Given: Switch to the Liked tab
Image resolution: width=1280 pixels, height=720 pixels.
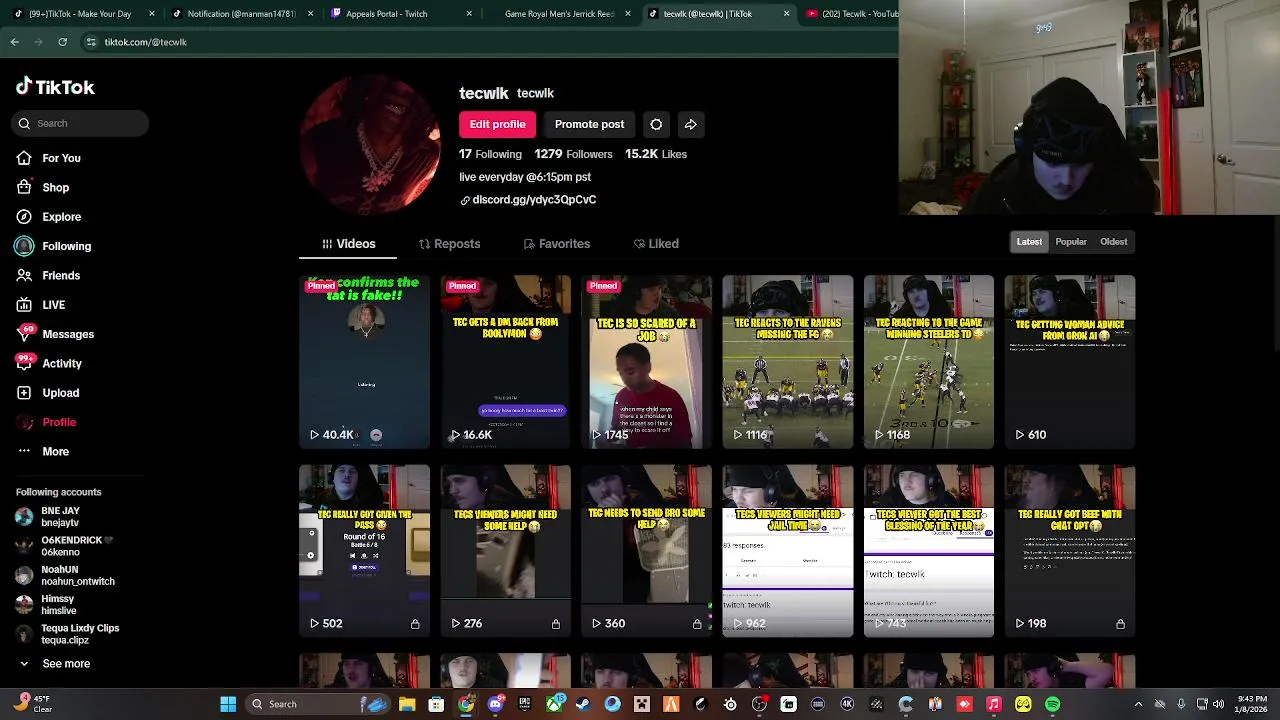Looking at the screenshot, I should 656,244.
